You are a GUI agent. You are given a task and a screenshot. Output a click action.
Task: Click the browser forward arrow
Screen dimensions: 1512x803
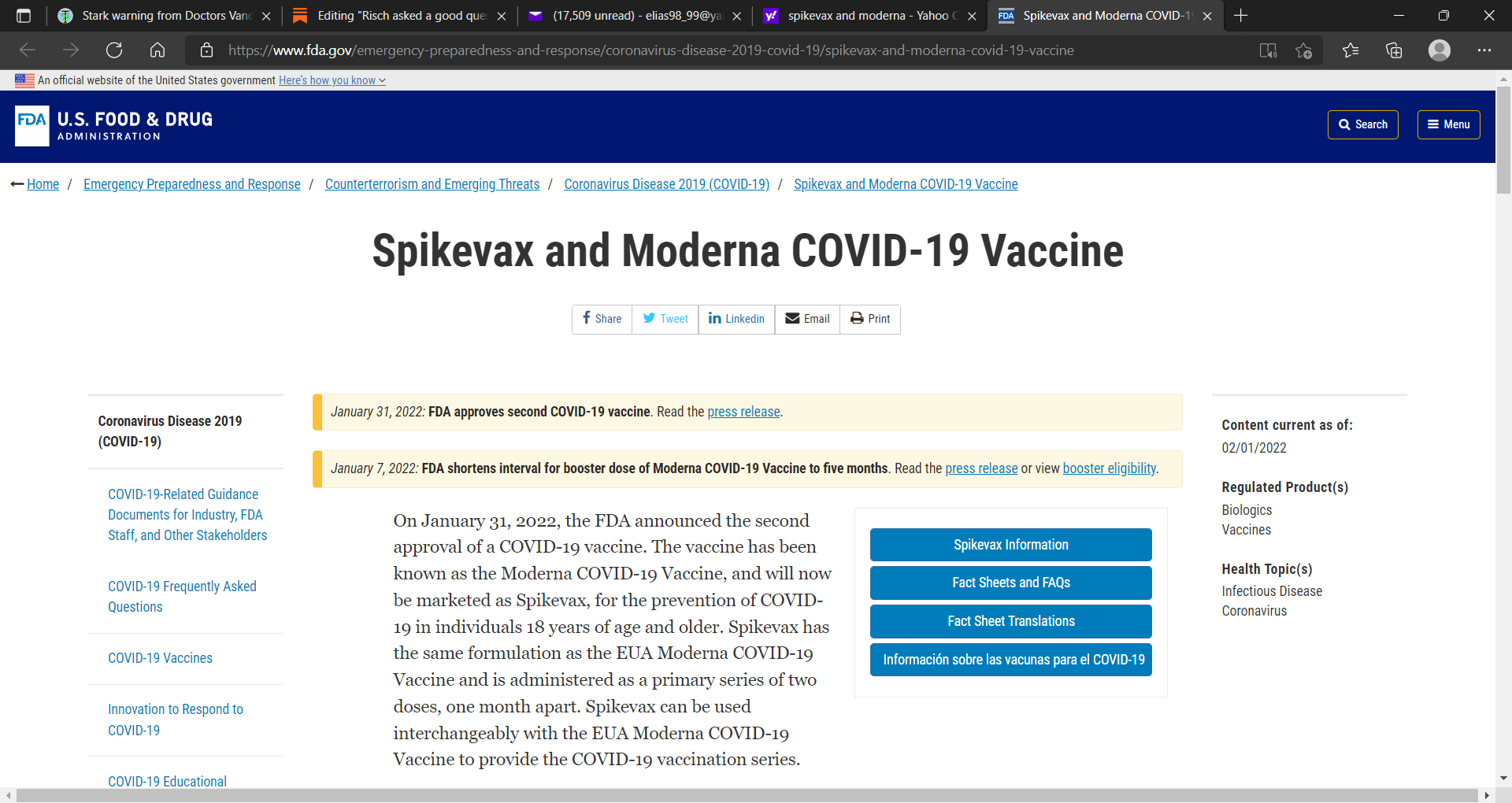71,50
